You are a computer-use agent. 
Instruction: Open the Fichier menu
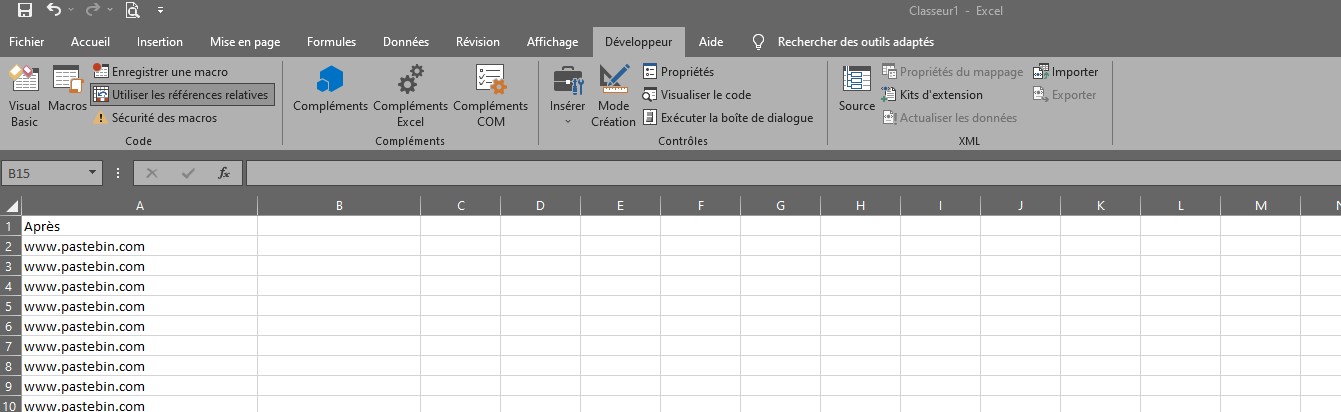26,42
